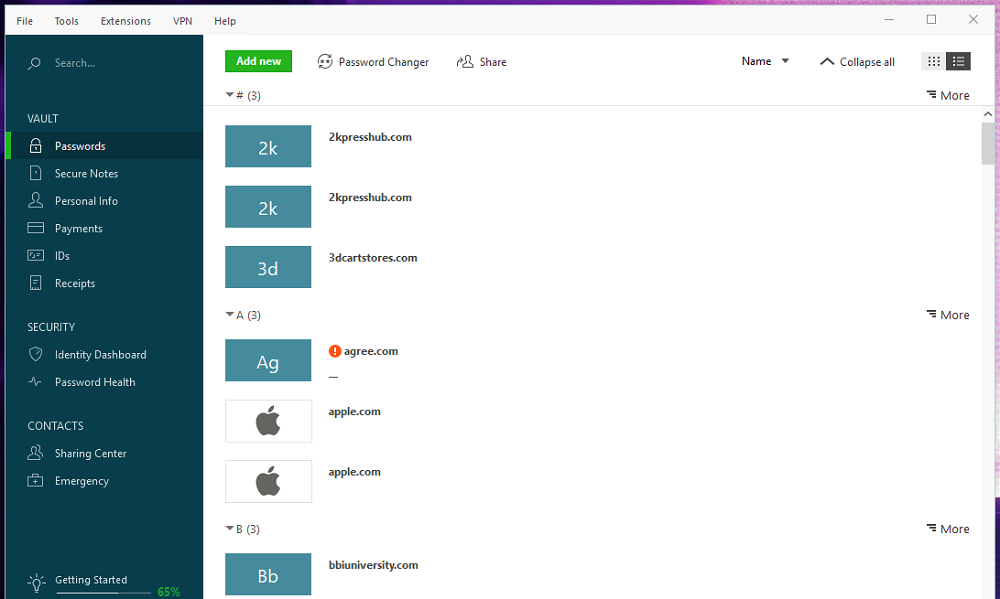Open the Extensions menu
This screenshot has width=1000, height=599.
126,21
